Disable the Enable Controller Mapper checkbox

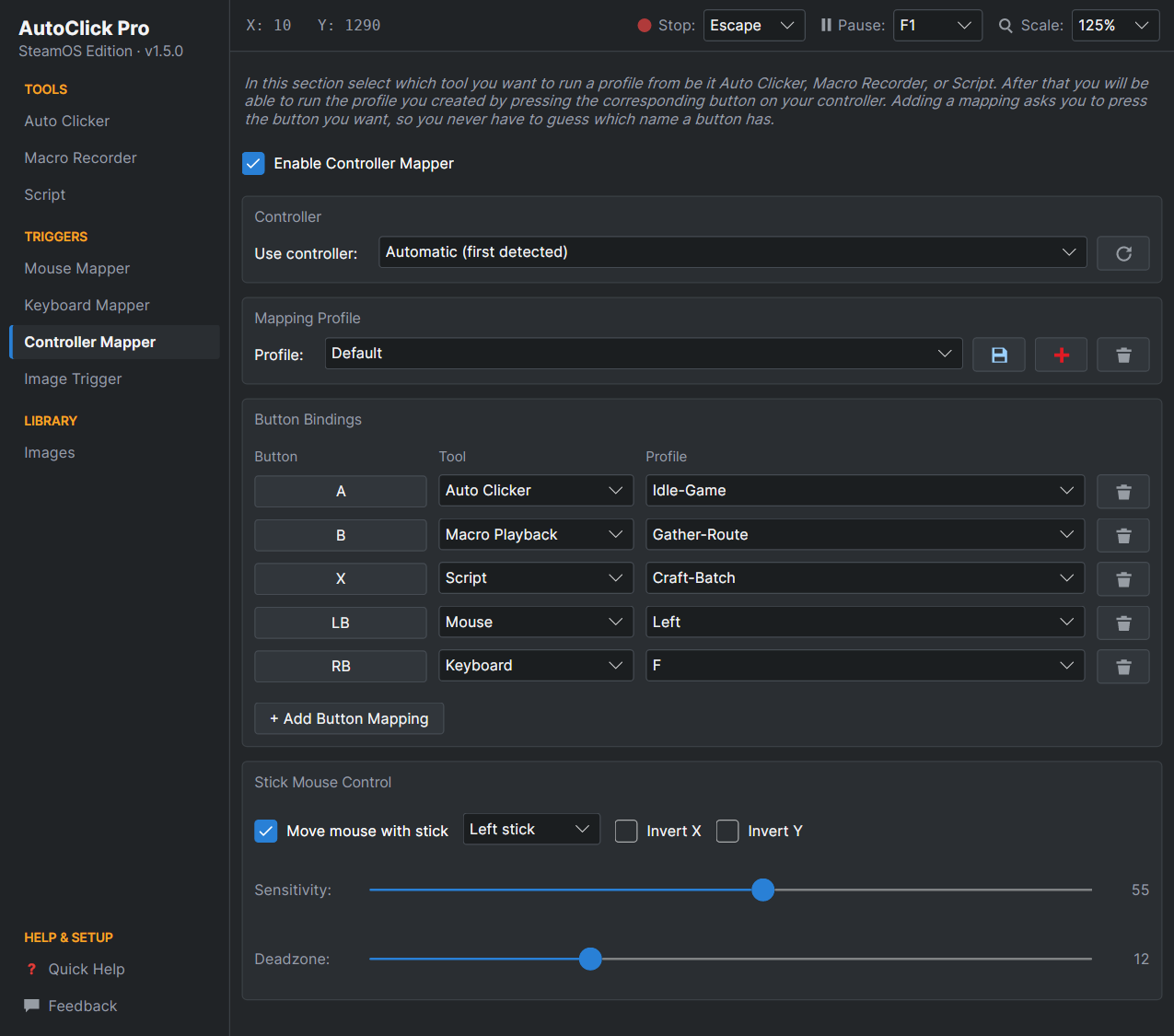tap(253, 164)
